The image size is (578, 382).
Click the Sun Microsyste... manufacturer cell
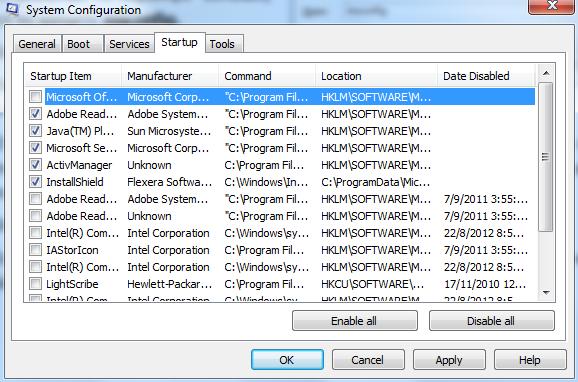coord(169,131)
